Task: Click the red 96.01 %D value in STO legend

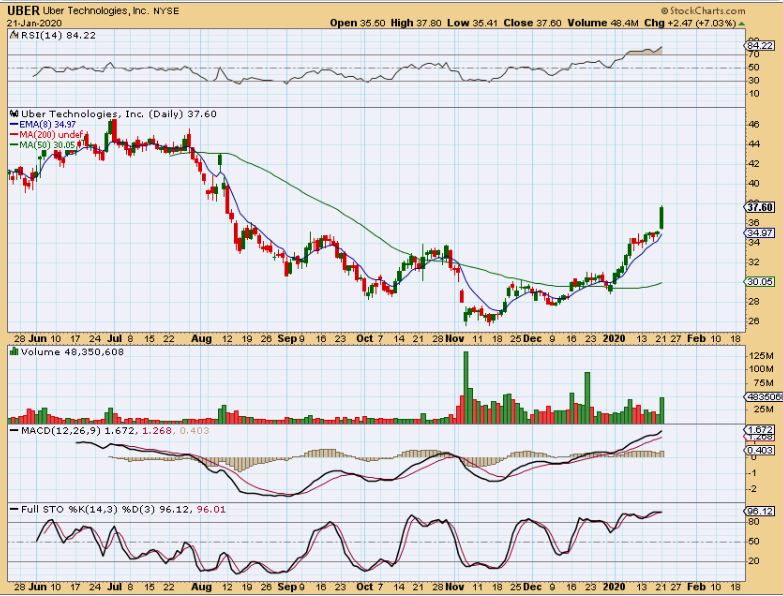Action: click(x=212, y=510)
